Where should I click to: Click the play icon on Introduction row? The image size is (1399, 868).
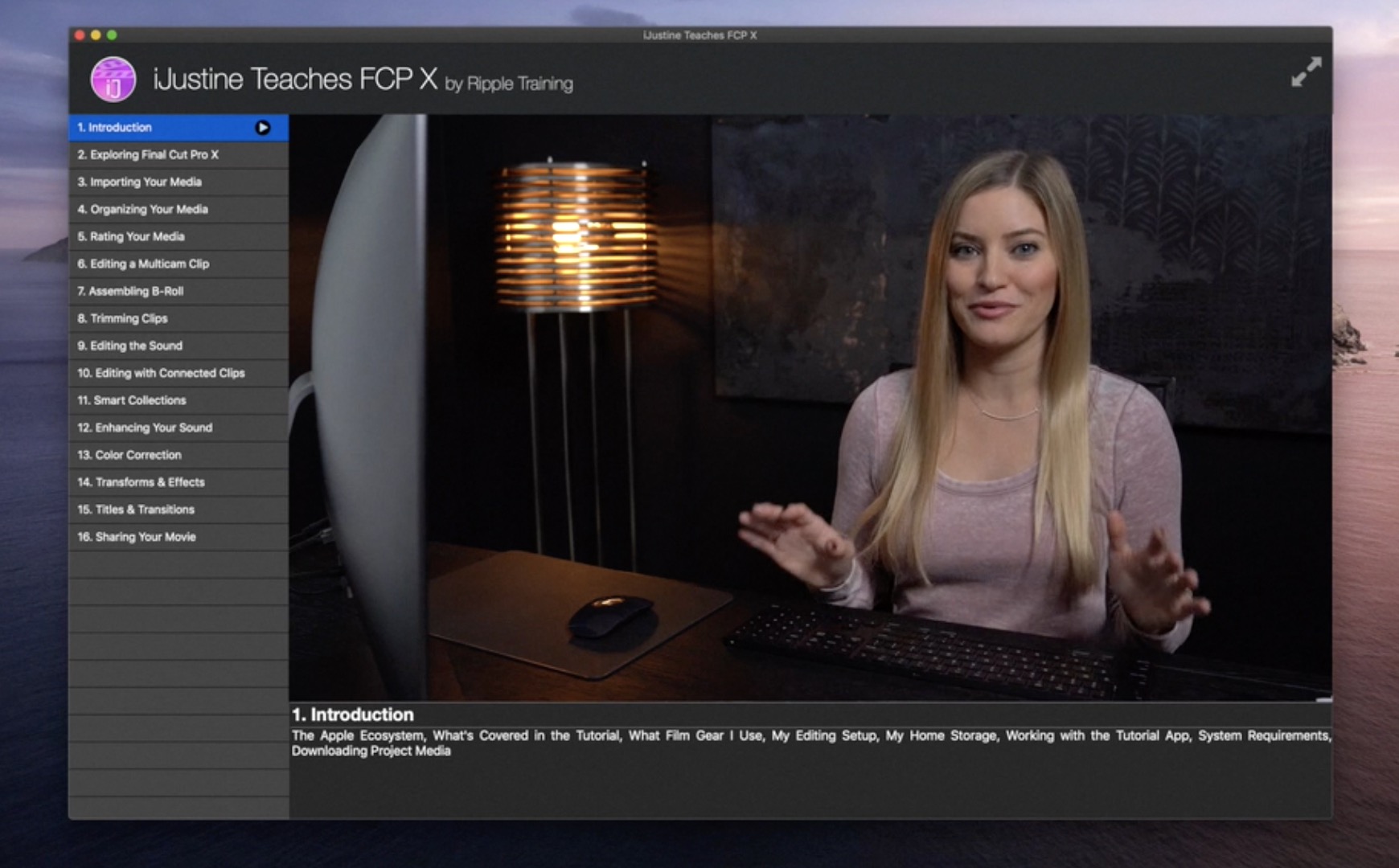click(263, 128)
